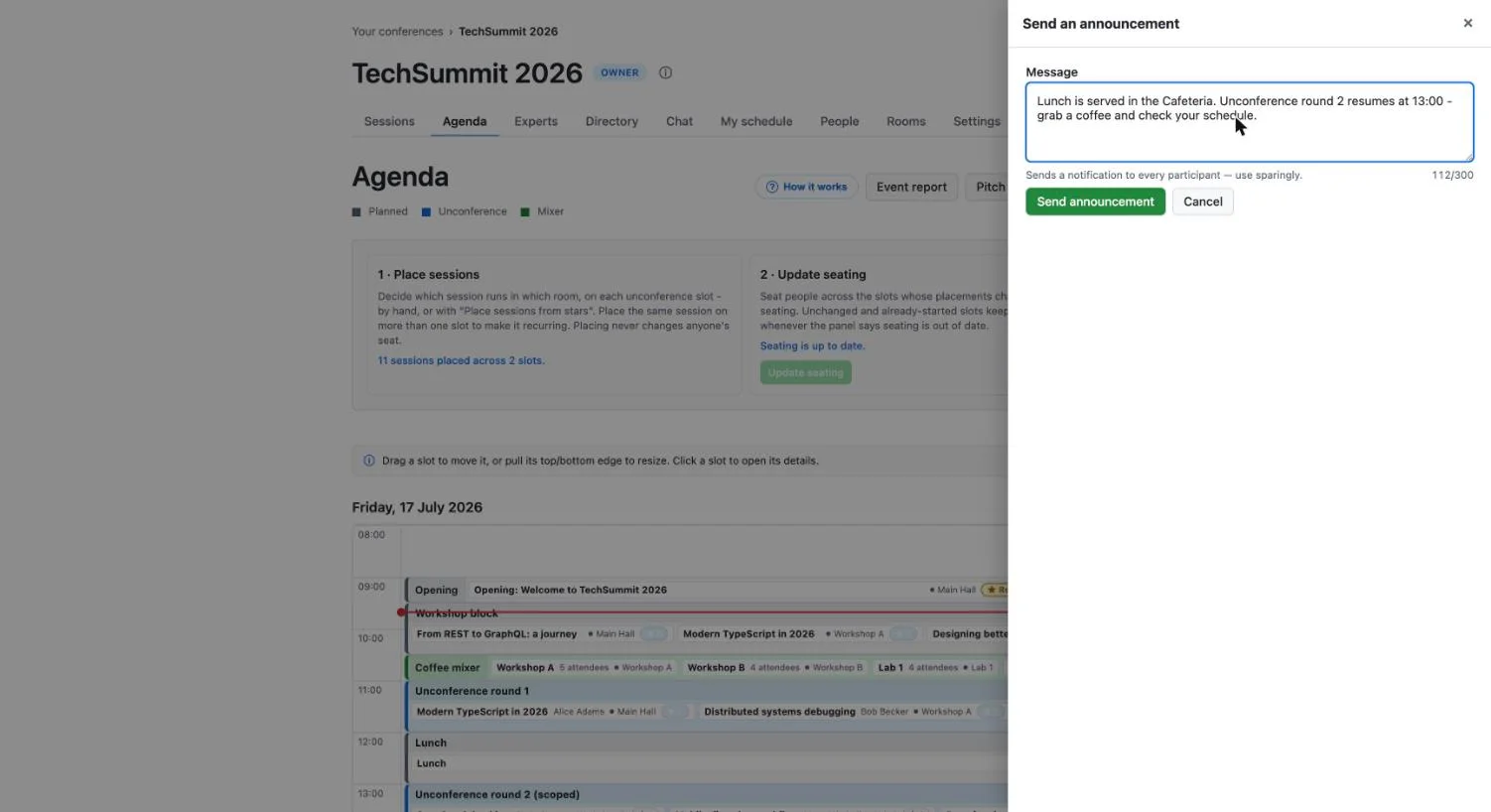Open the Event report button
The image size is (1491, 812).
(911, 187)
